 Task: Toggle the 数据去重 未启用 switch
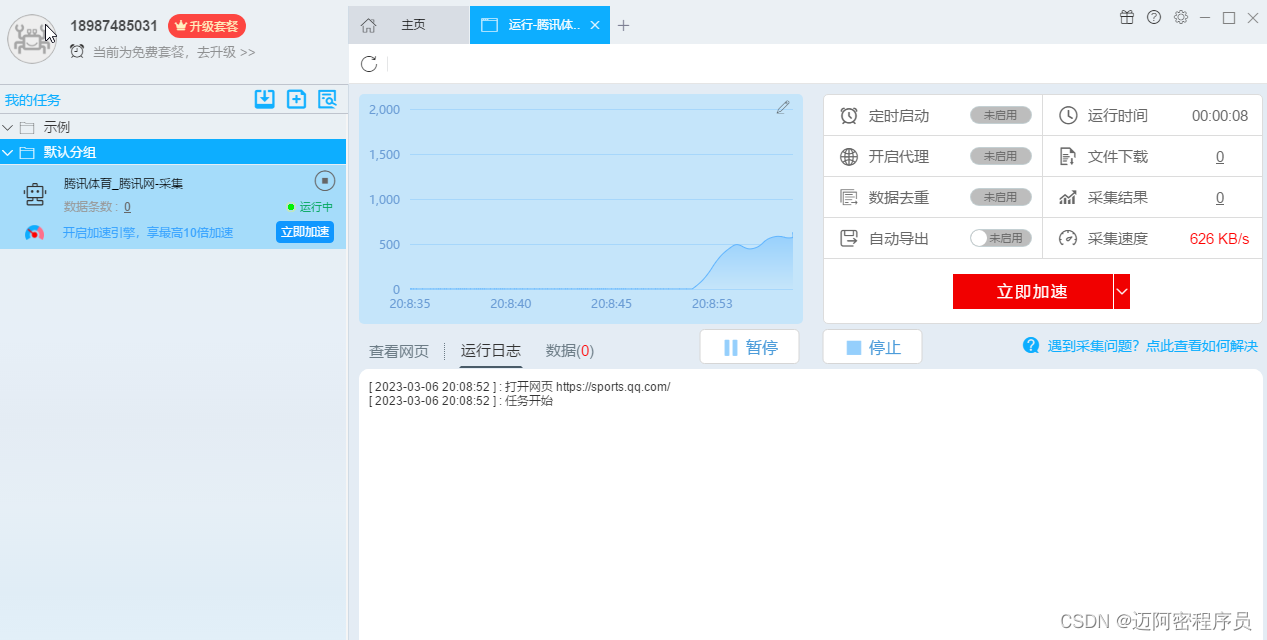[1000, 197]
